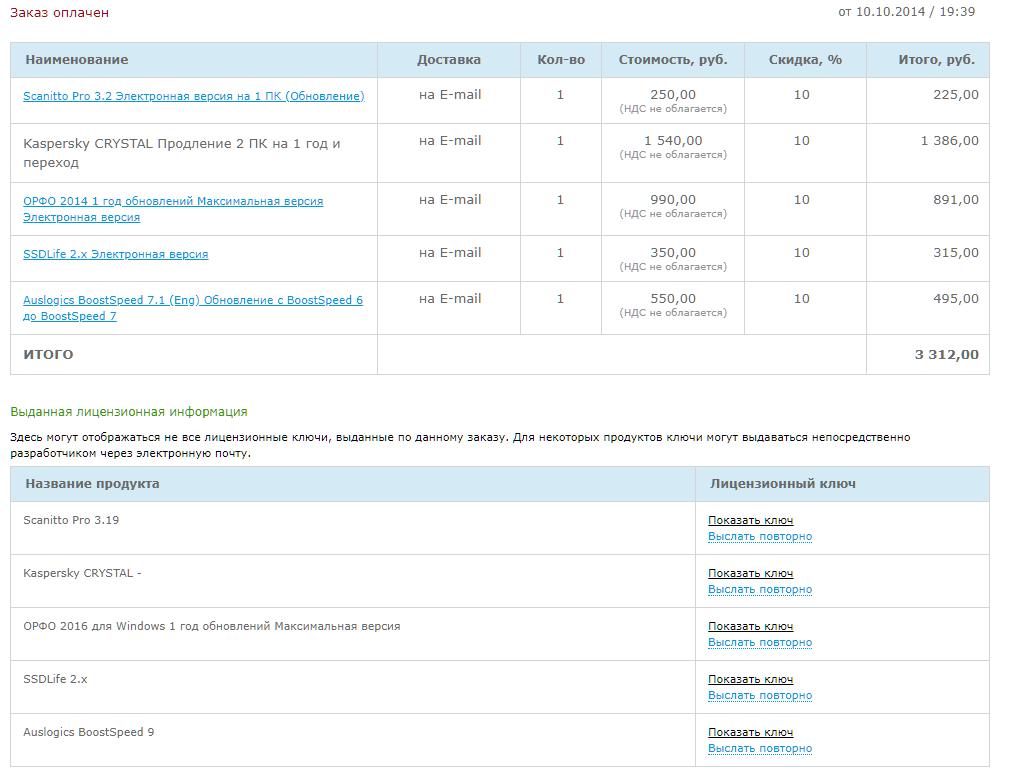The width and height of the screenshot is (1022, 781).
Task: Select Auslogics BoostSpeed 9 product name
Action: pyautogui.click(x=89, y=732)
